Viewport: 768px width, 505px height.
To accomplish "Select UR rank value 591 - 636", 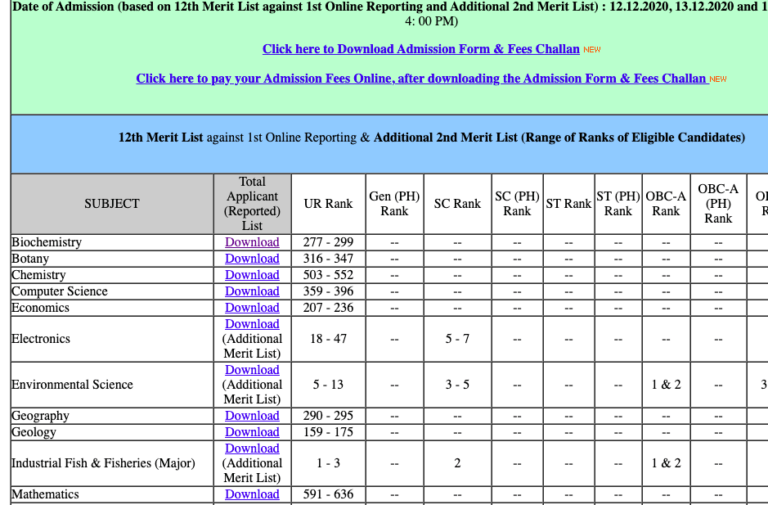I will click(x=328, y=494).
